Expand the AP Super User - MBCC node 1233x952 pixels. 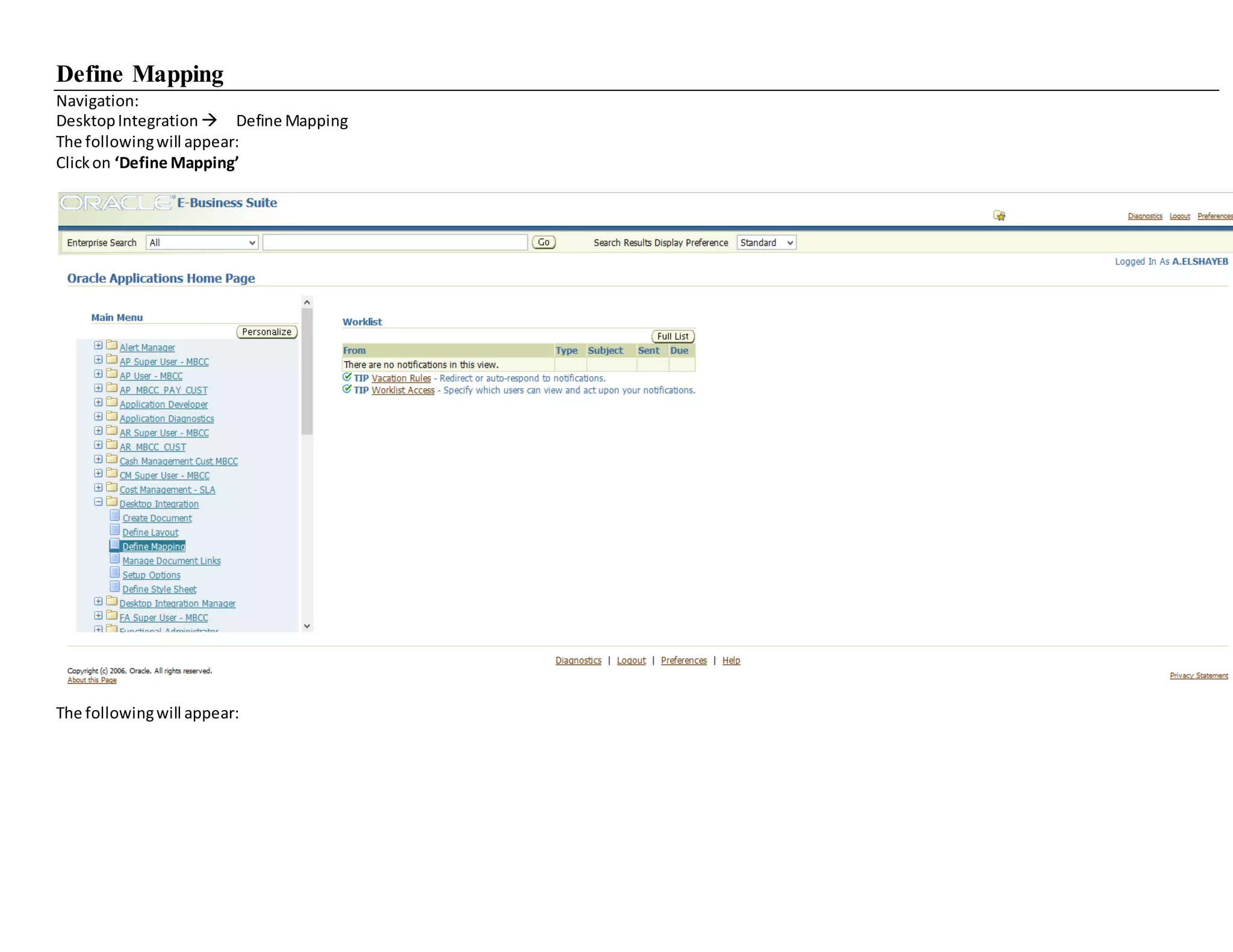coord(98,360)
